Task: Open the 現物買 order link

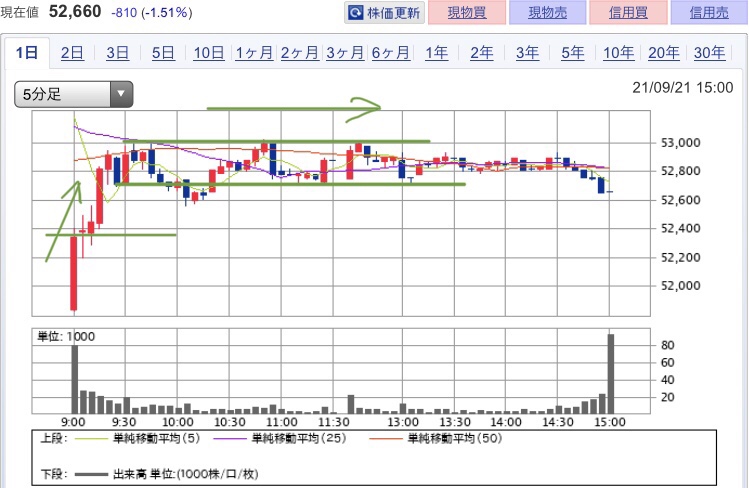Action: coord(467,12)
